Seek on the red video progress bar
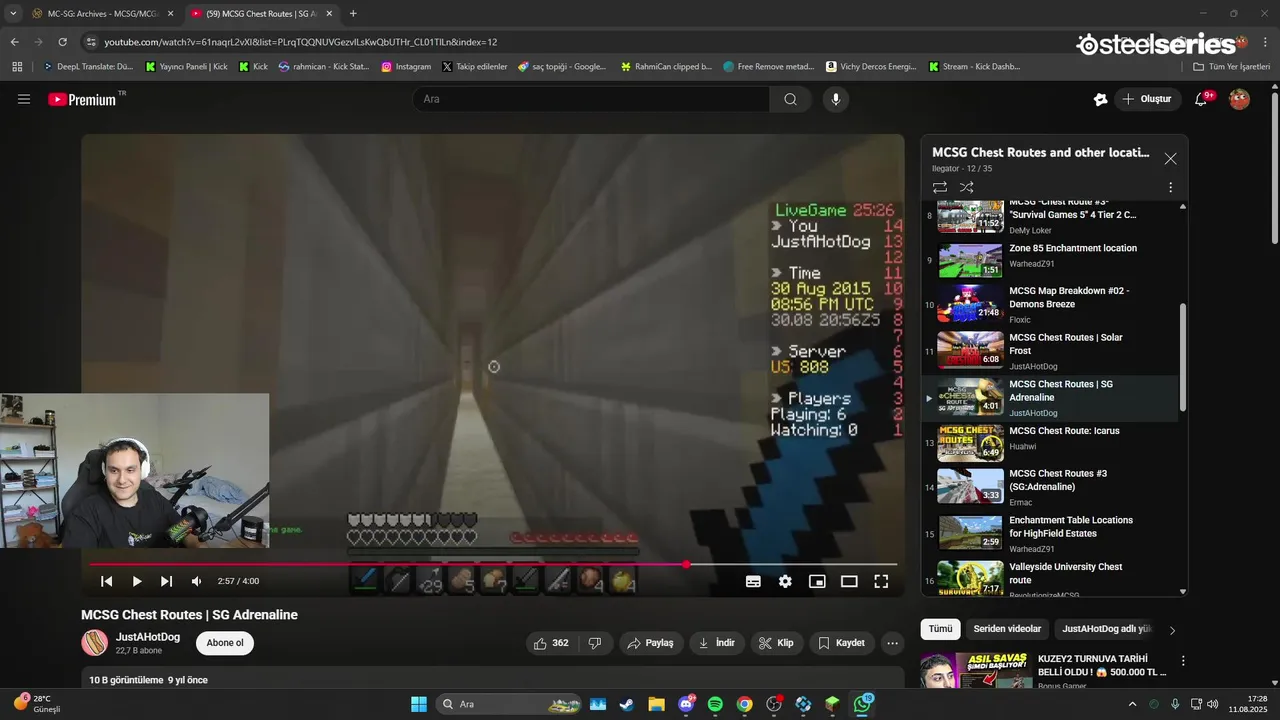This screenshot has width=1280, height=720. point(493,564)
